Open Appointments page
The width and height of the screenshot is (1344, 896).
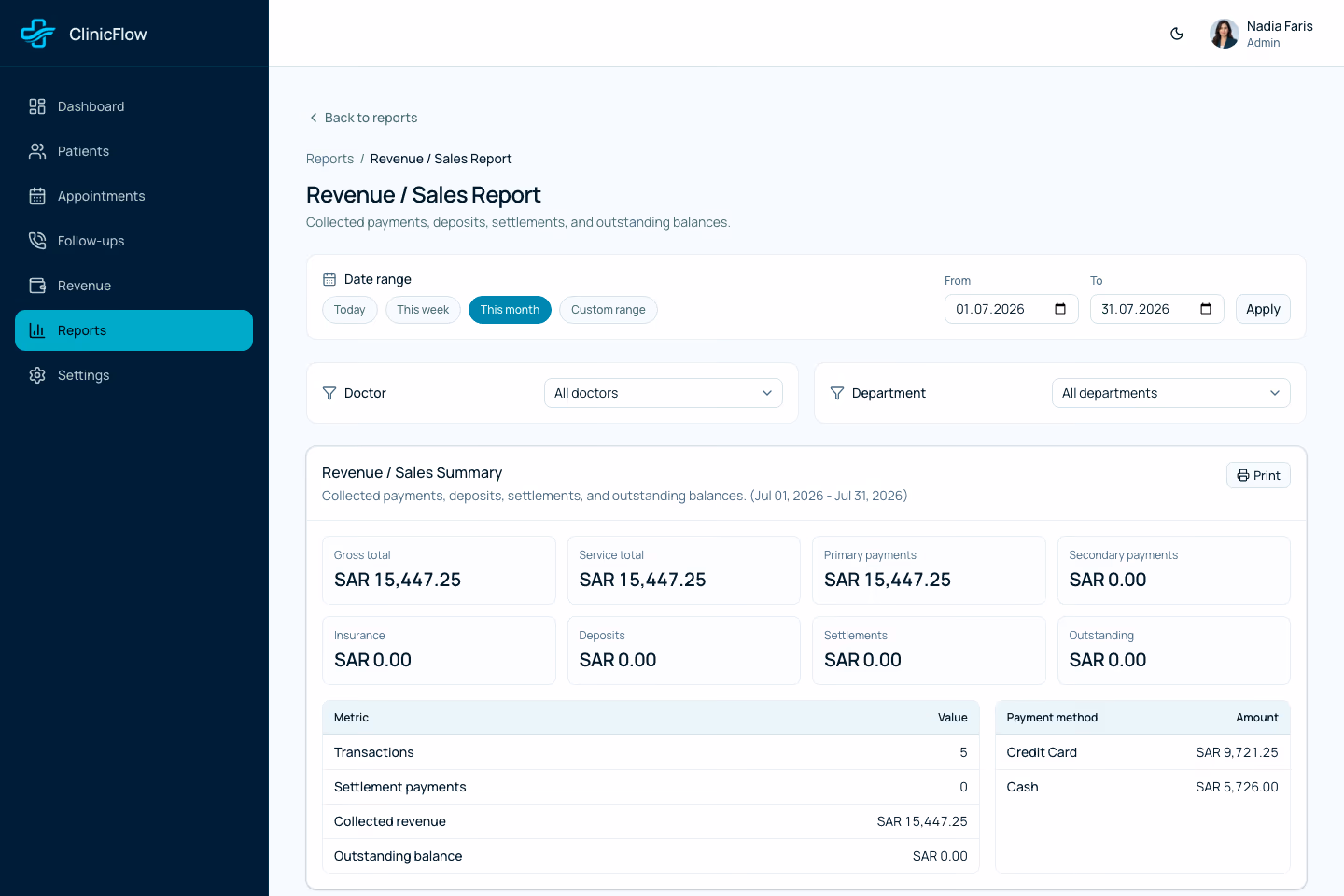coord(133,196)
